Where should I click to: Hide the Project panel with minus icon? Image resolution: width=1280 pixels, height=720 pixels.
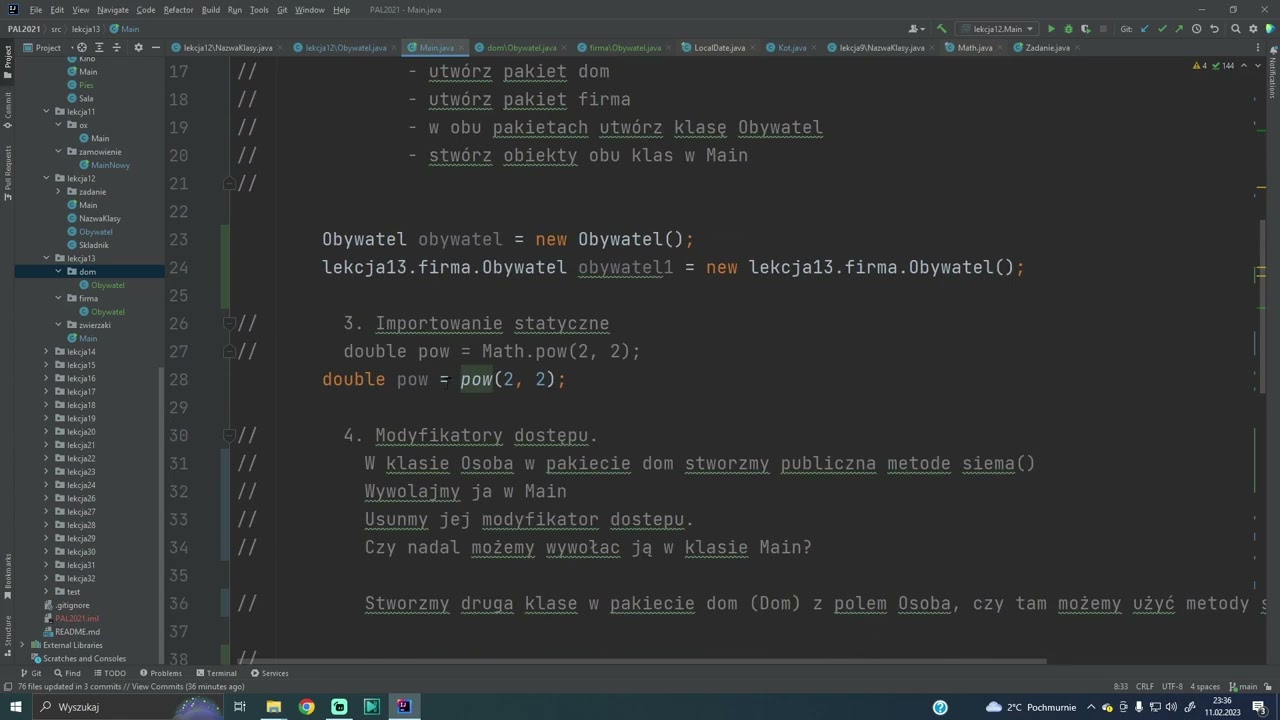155,48
